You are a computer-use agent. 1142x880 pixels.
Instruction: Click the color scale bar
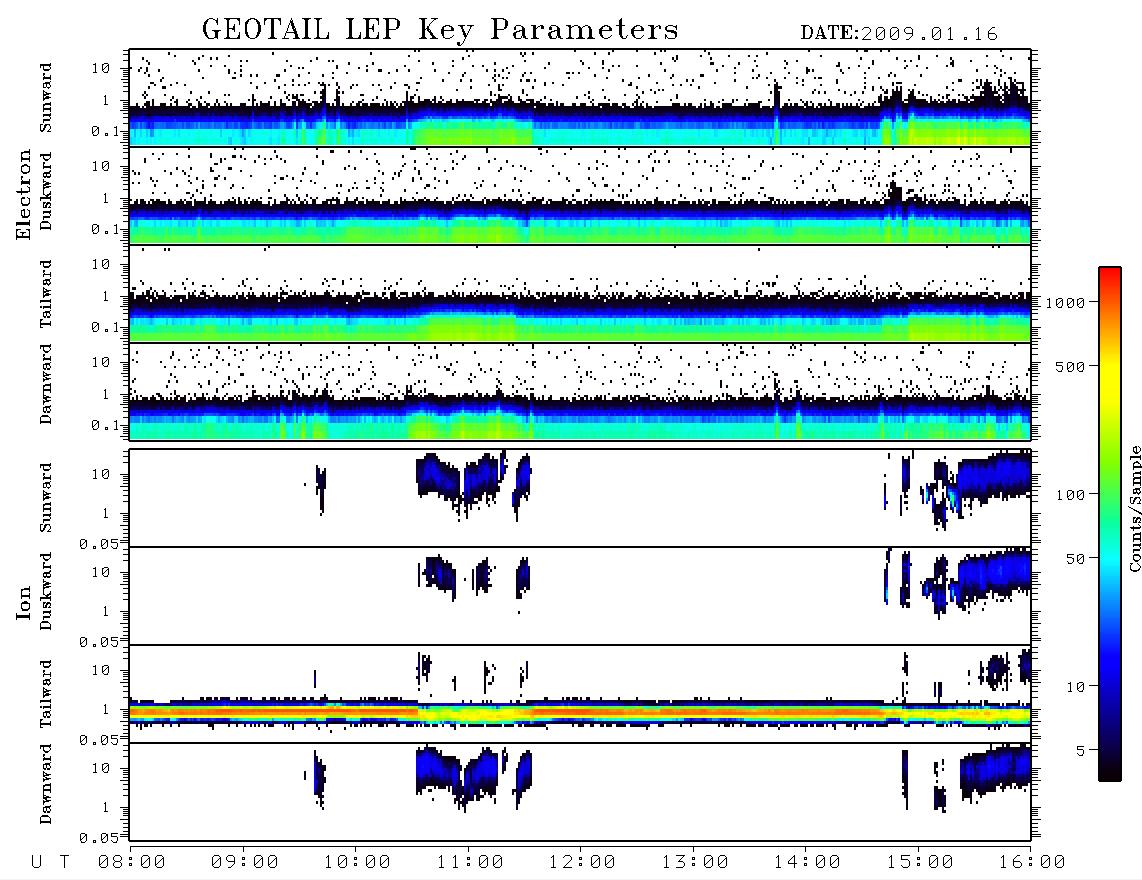(x=1109, y=524)
